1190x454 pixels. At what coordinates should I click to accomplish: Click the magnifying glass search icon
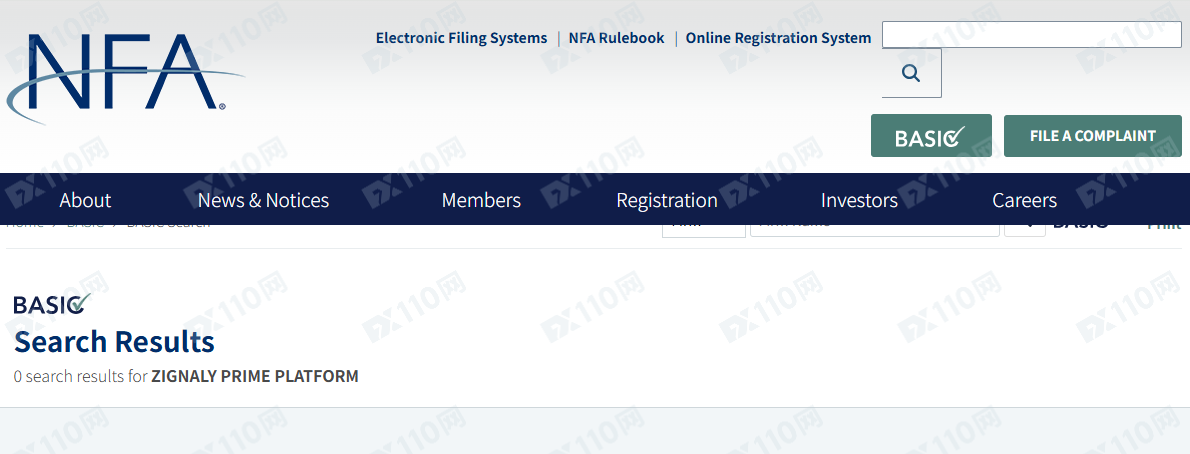911,73
